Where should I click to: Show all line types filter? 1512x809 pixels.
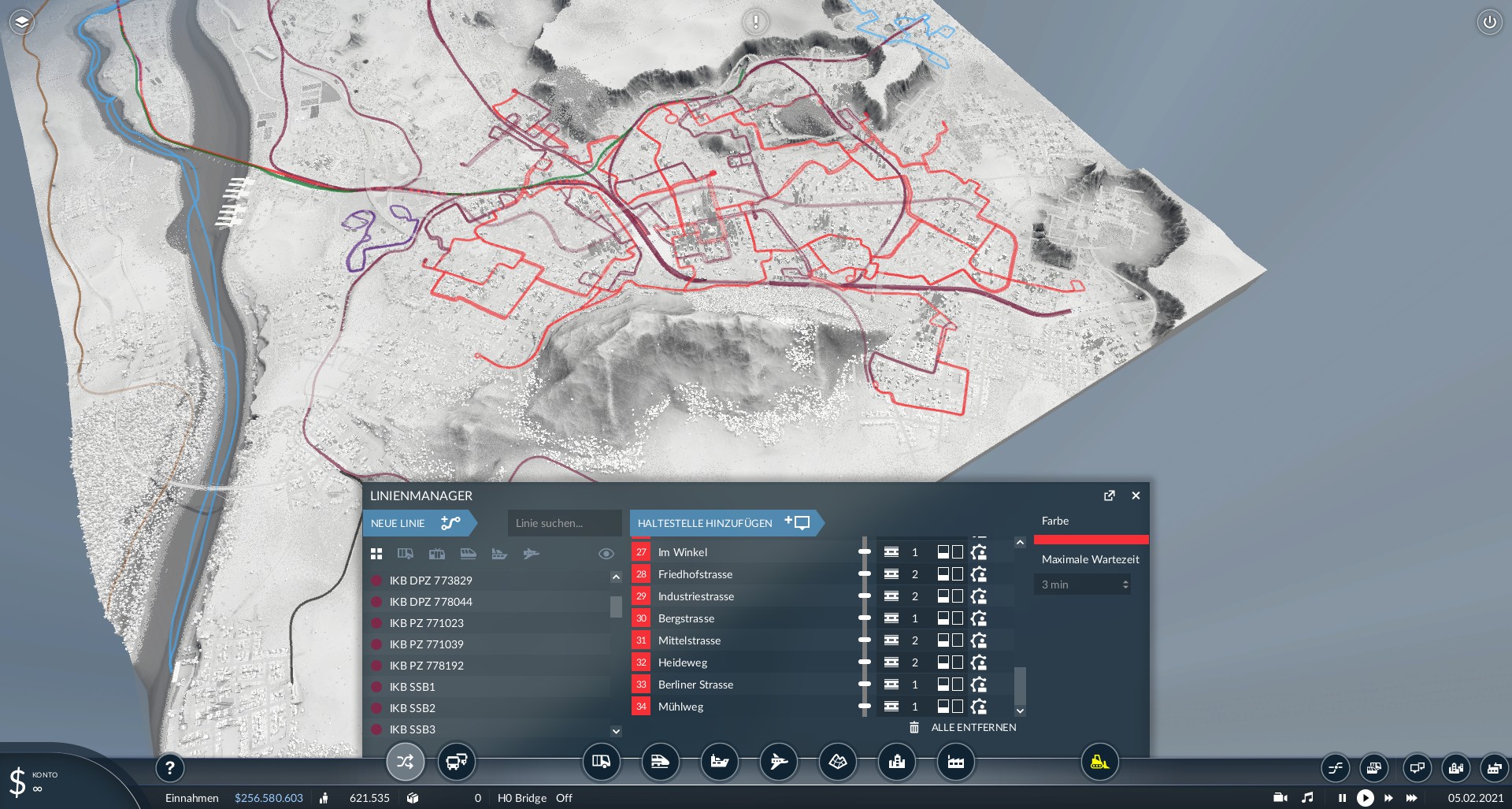pos(376,554)
